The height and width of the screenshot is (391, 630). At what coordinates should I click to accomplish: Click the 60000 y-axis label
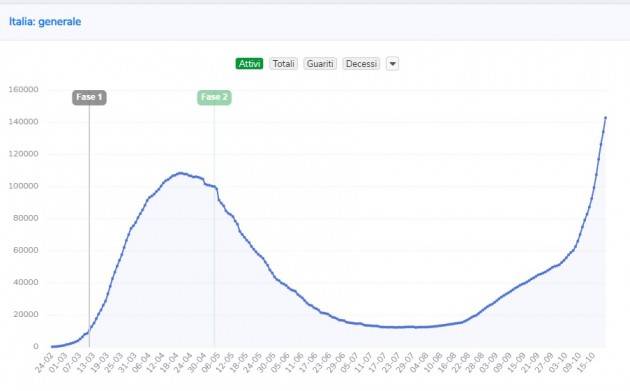tap(26, 250)
